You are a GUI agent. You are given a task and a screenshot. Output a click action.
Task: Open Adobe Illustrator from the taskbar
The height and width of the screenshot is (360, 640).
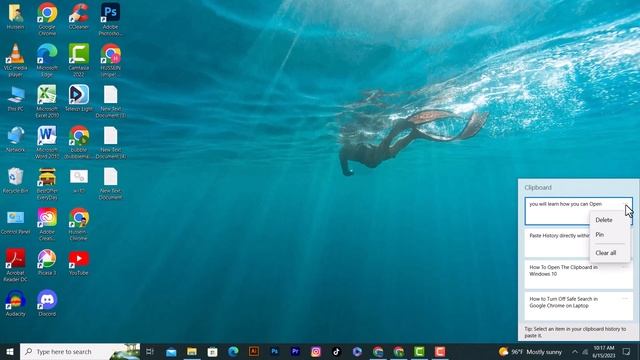(x=253, y=351)
